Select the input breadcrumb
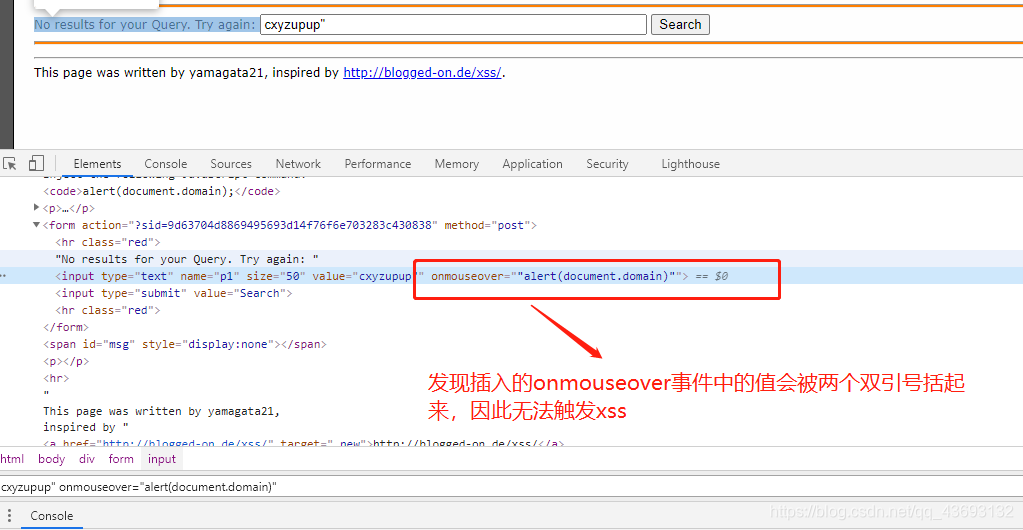1023x530 pixels. click(162, 459)
